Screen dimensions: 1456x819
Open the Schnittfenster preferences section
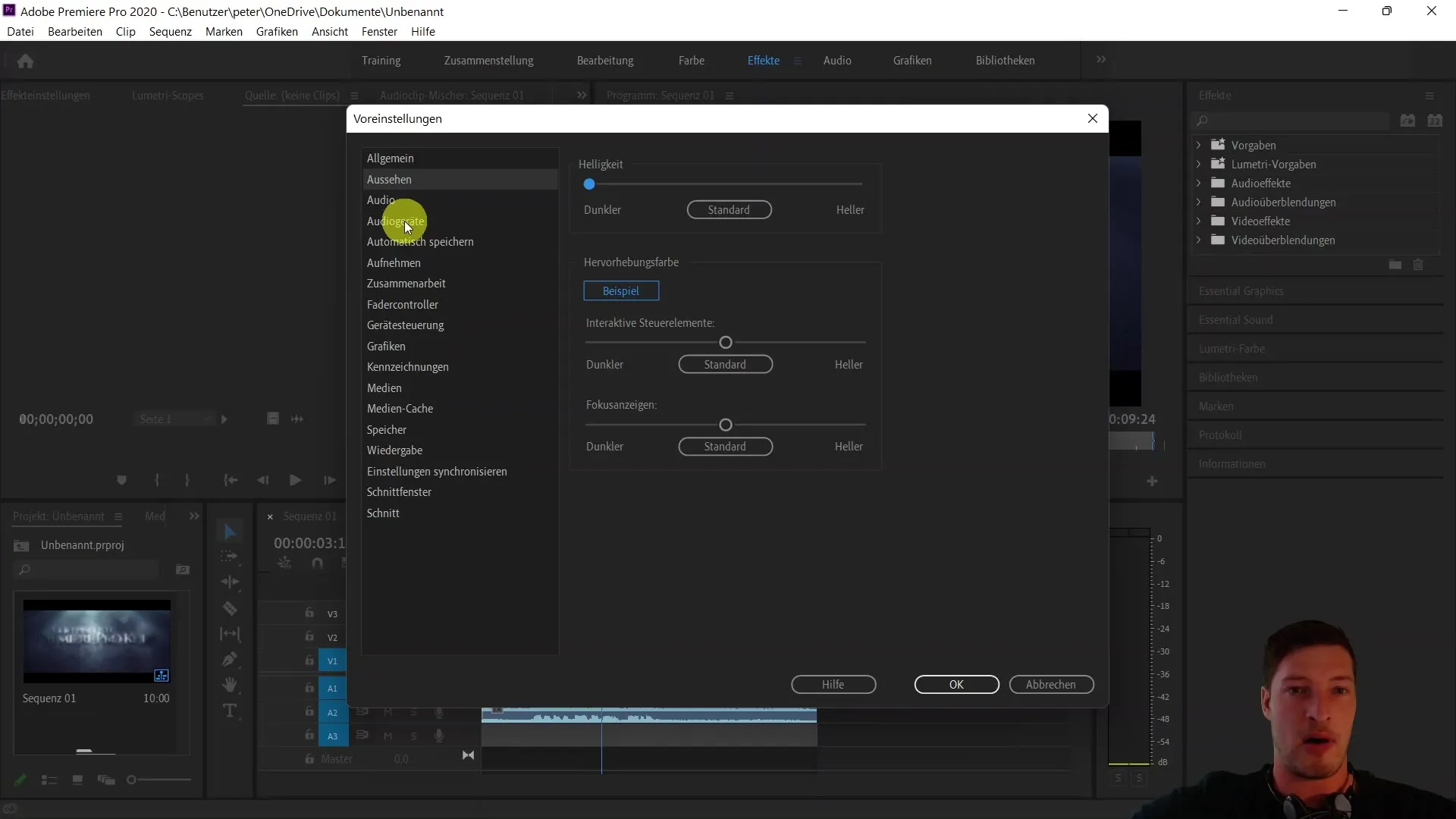click(398, 491)
